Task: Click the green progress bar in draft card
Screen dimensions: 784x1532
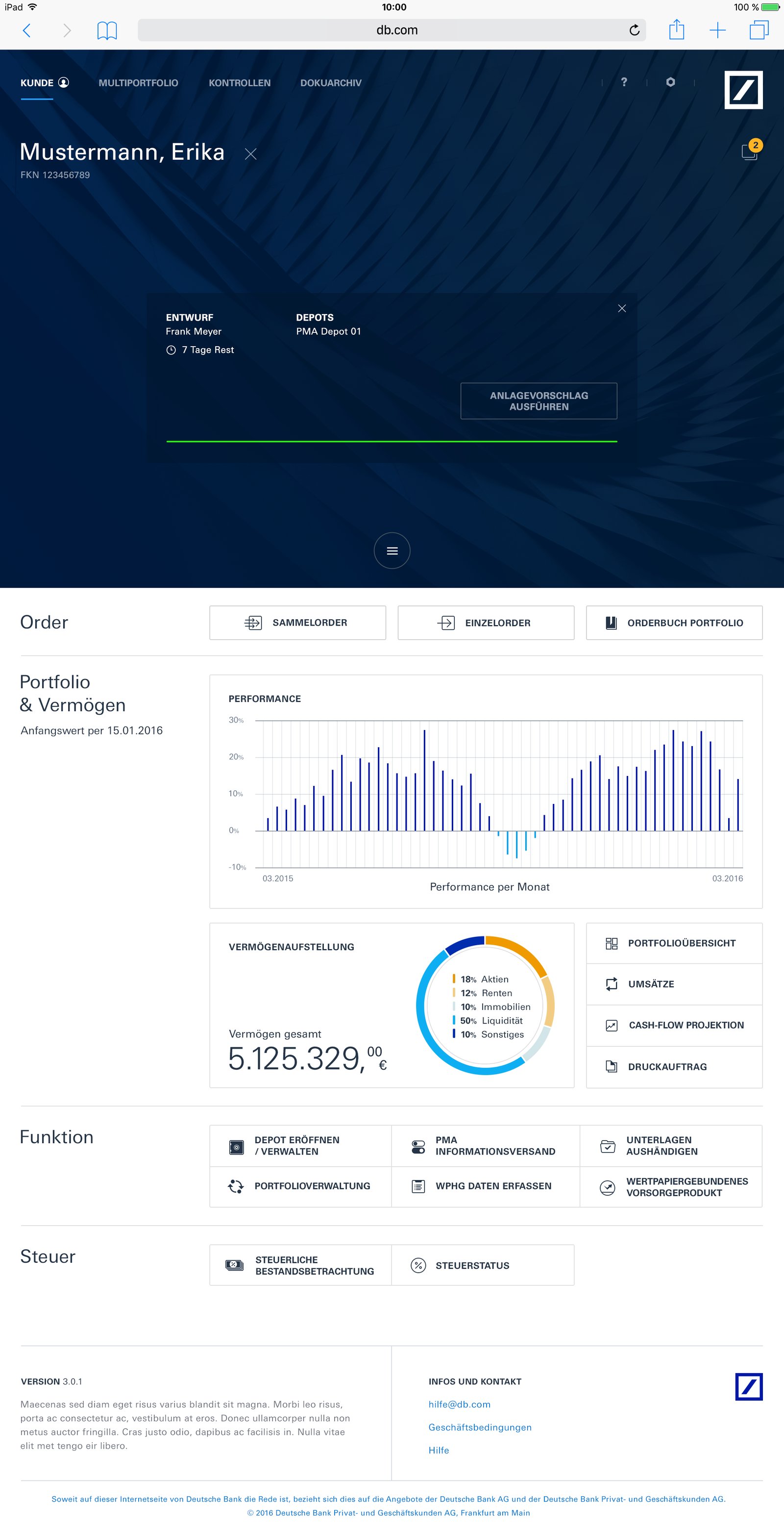Action: click(x=392, y=441)
